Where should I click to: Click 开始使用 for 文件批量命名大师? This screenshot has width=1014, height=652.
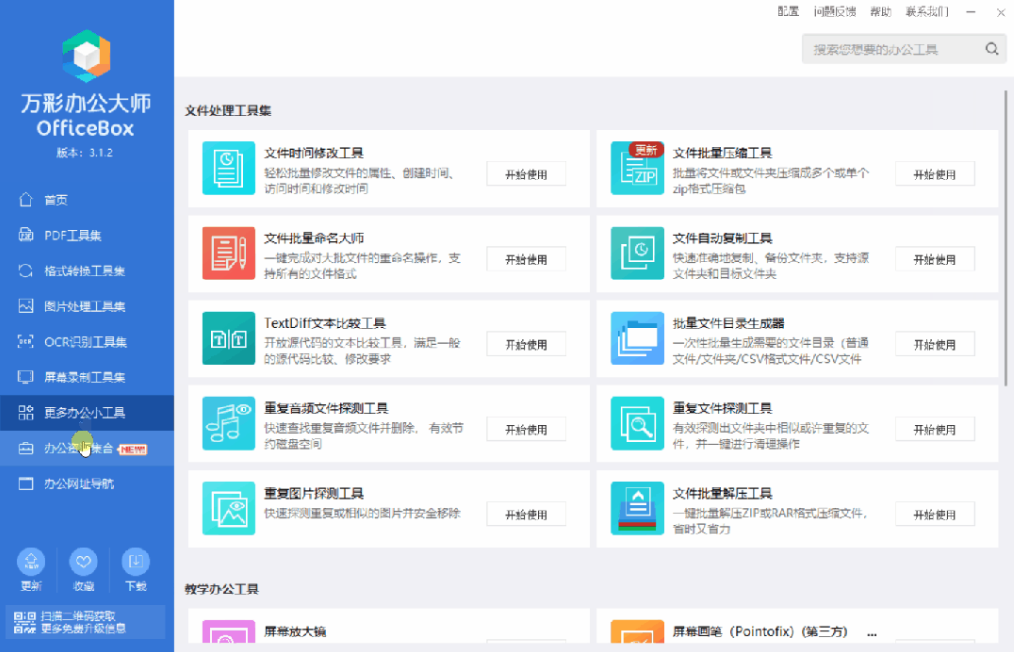(x=526, y=259)
